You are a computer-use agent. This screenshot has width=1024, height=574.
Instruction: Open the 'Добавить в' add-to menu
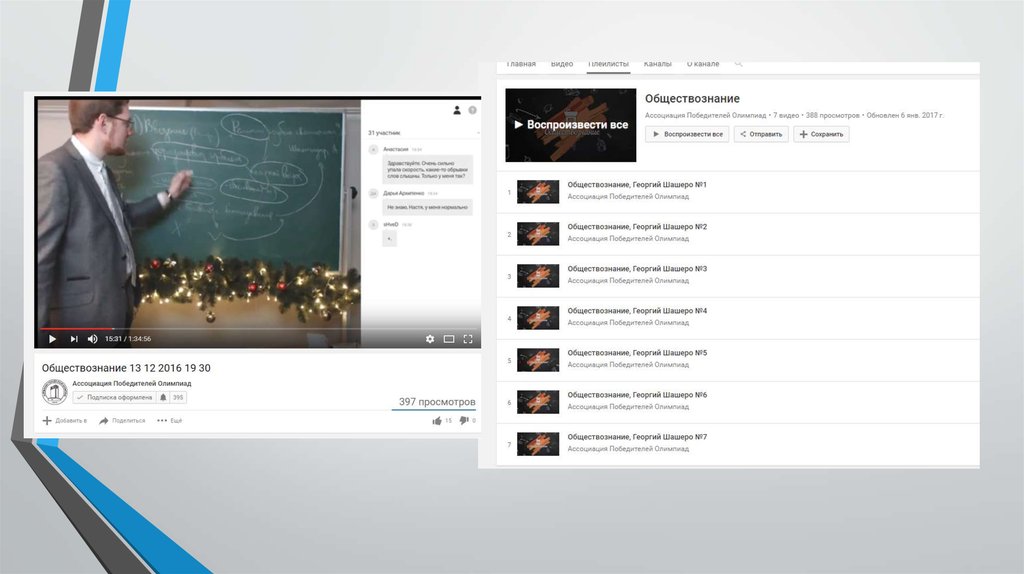click(65, 421)
